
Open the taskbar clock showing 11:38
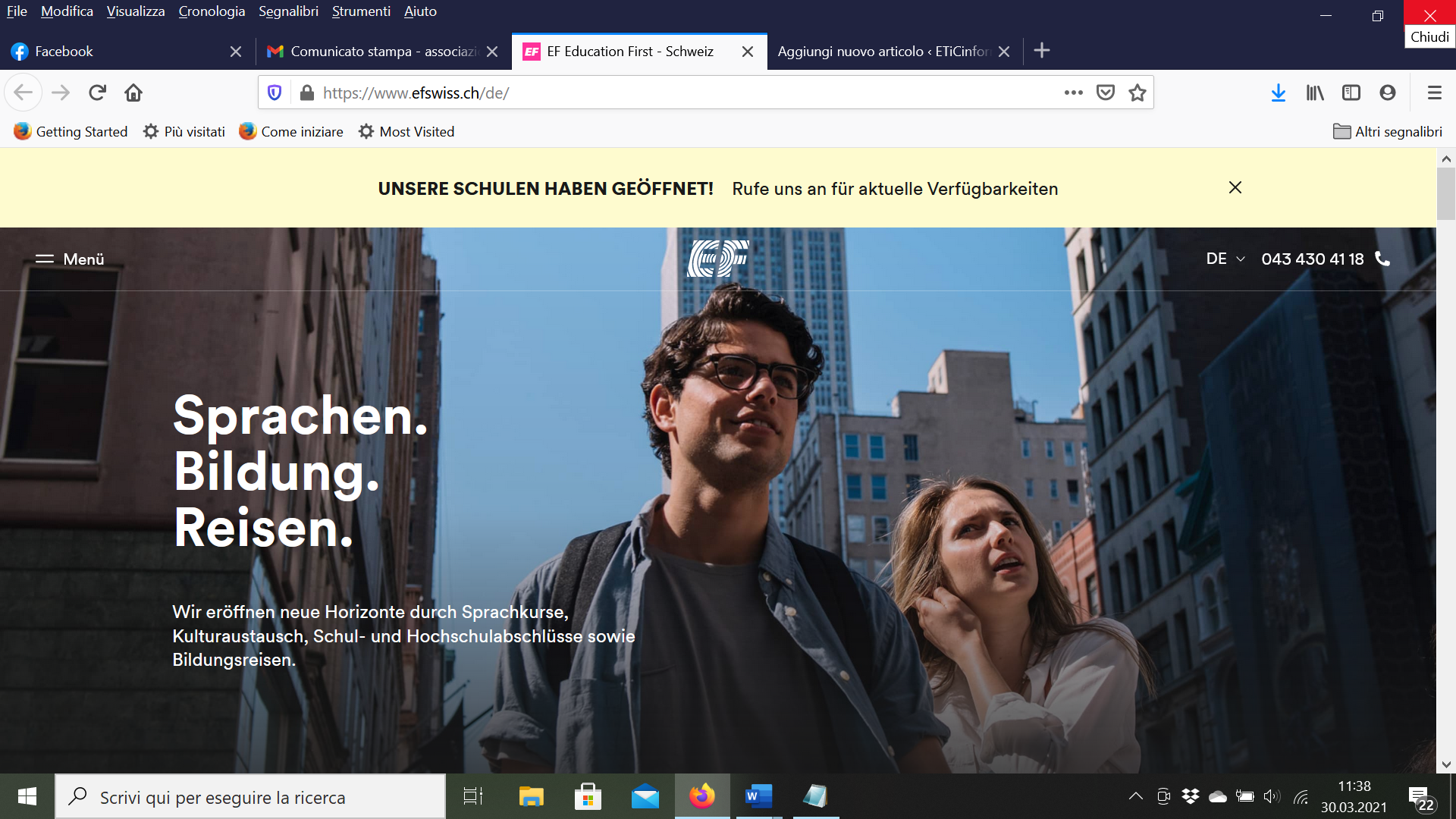(1354, 796)
